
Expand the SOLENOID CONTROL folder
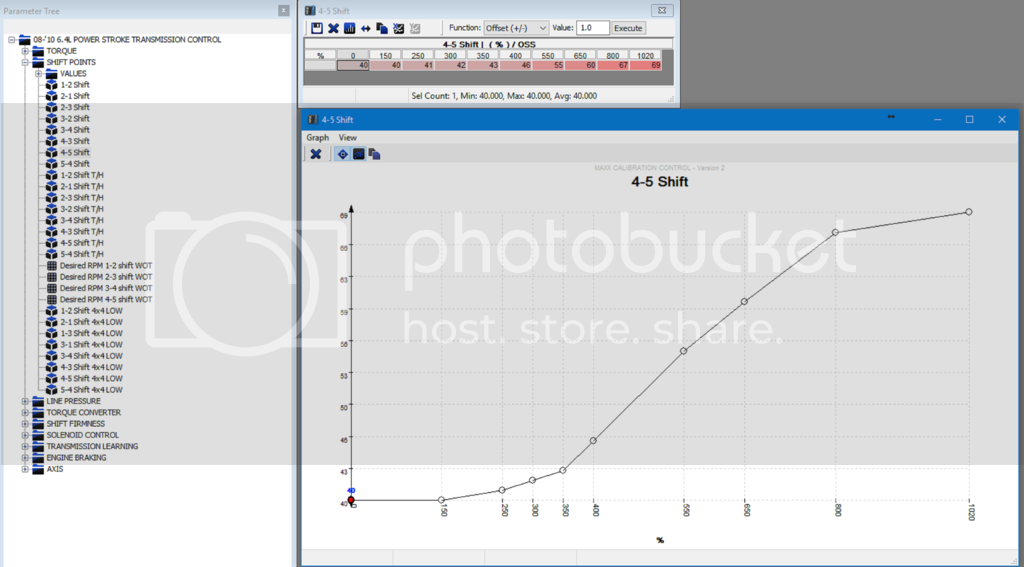(x=25, y=435)
